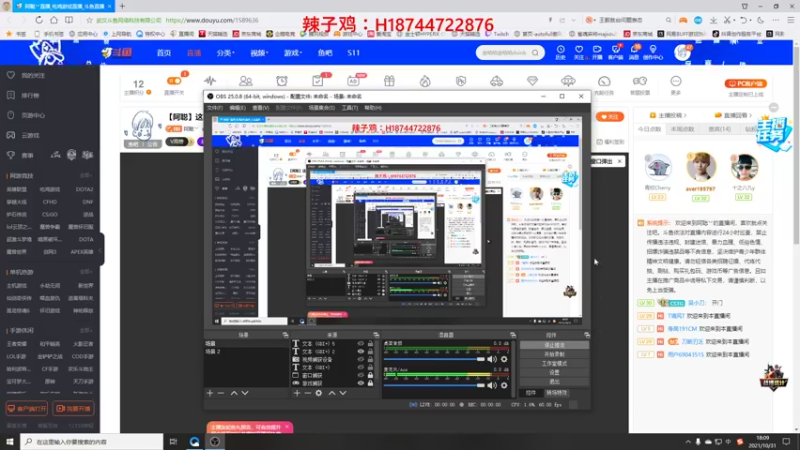Open the 查看(V) menu in OBS
This screenshot has width=800, height=450.
(x=260, y=108)
